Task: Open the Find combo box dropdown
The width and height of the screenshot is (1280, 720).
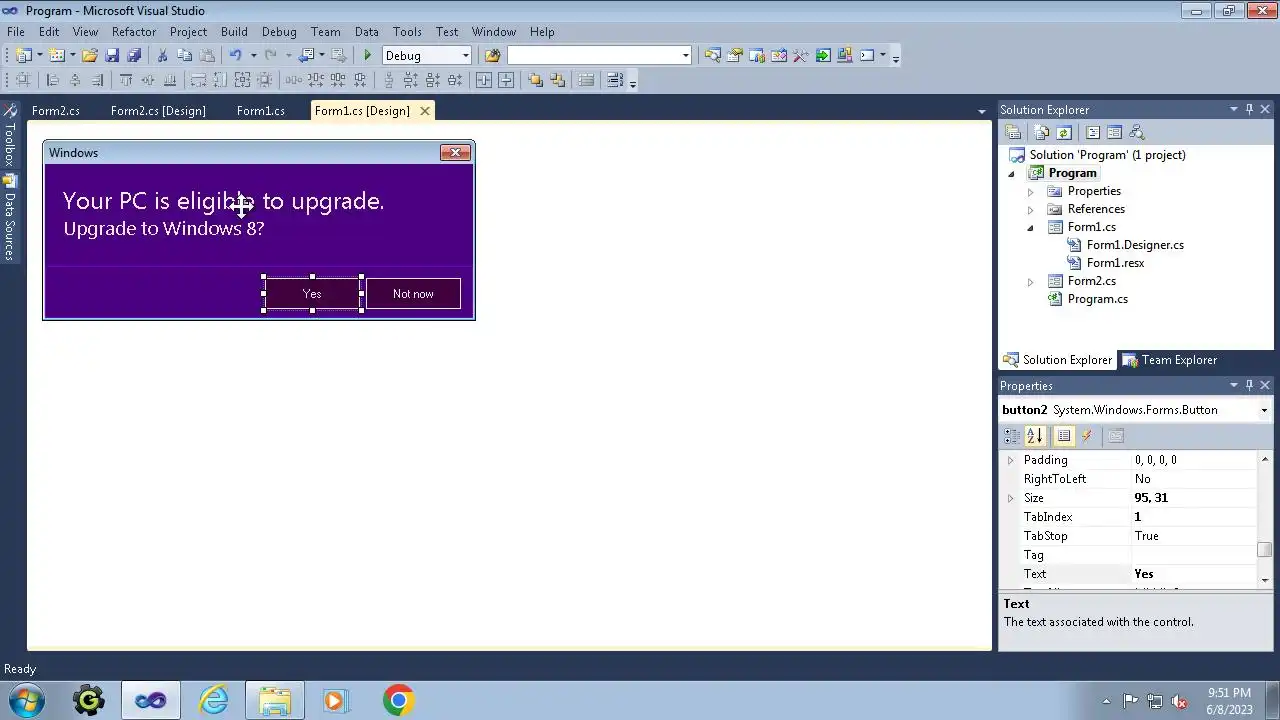Action: [686, 56]
